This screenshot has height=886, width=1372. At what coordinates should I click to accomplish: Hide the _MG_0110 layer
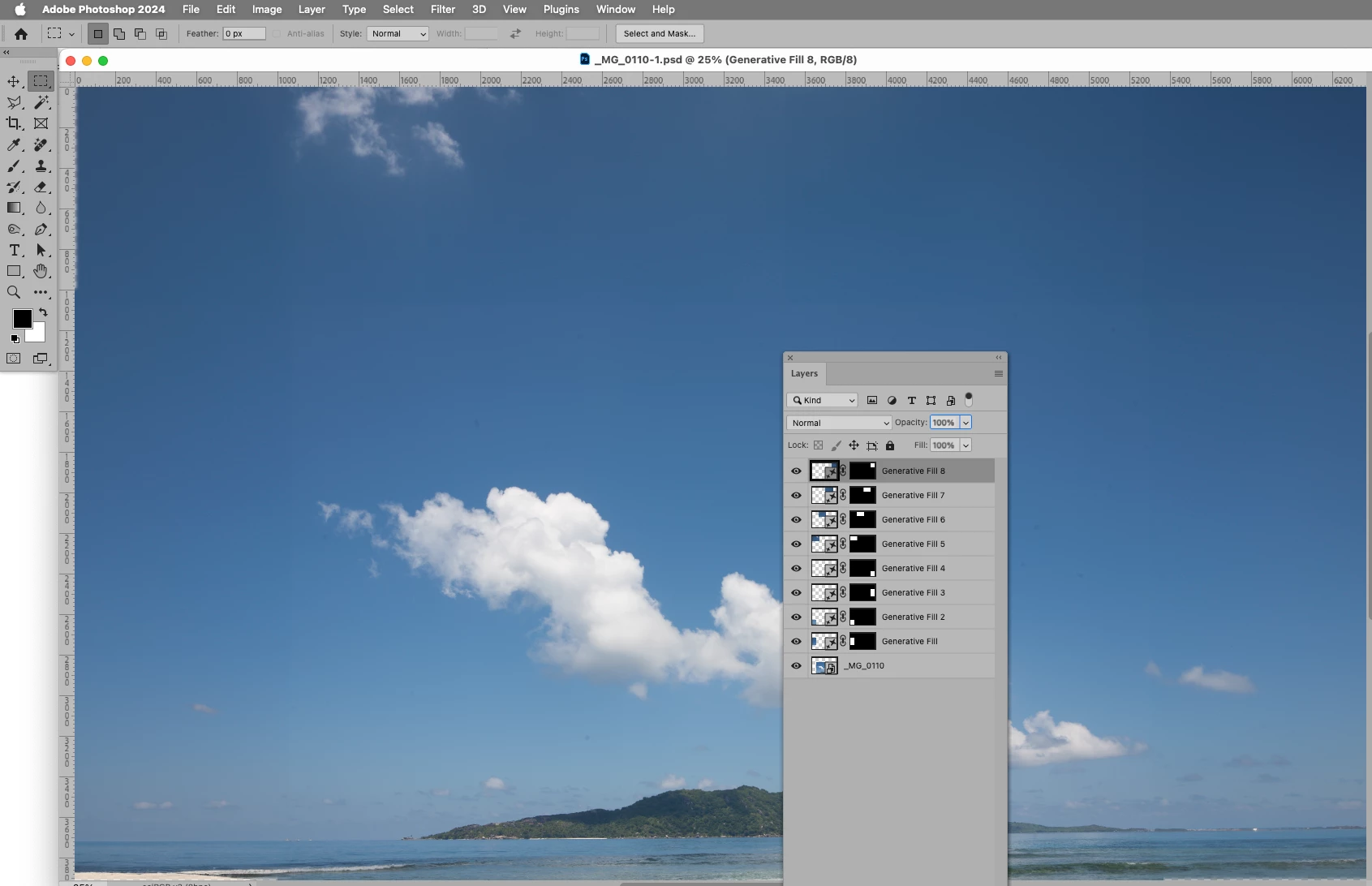[x=796, y=665]
